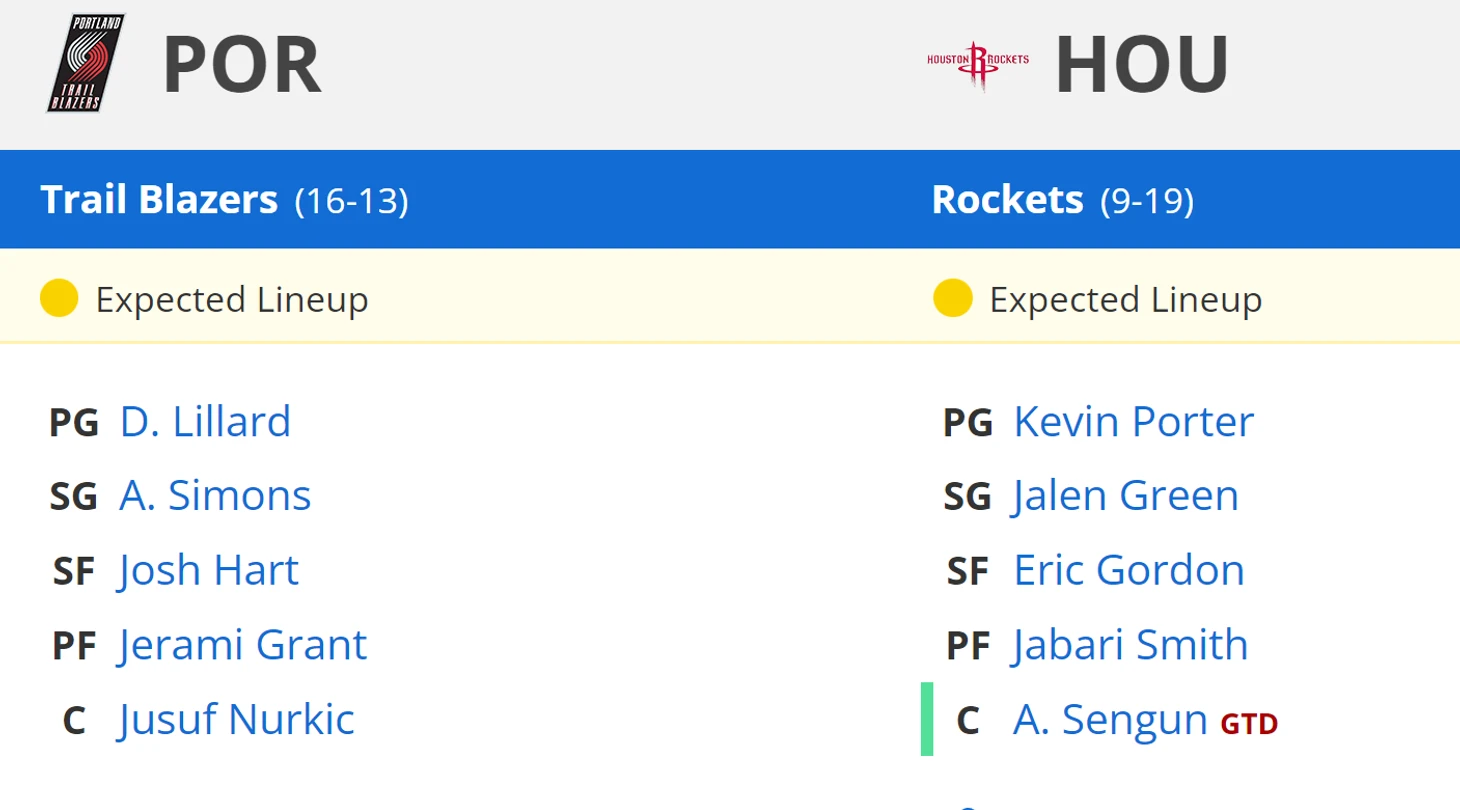Click the yellow dot beside Rockets Expected Lineup
The height and width of the screenshot is (810, 1460).
click(x=952, y=299)
